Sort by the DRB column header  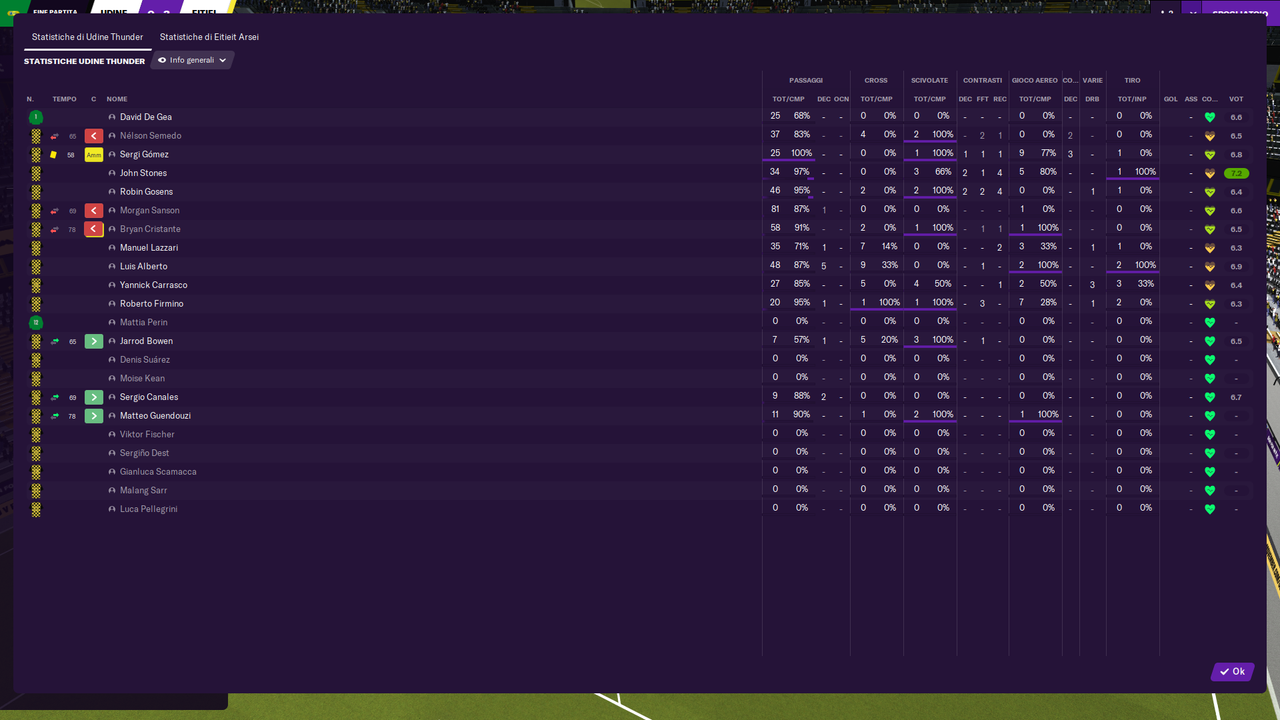pos(1092,99)
